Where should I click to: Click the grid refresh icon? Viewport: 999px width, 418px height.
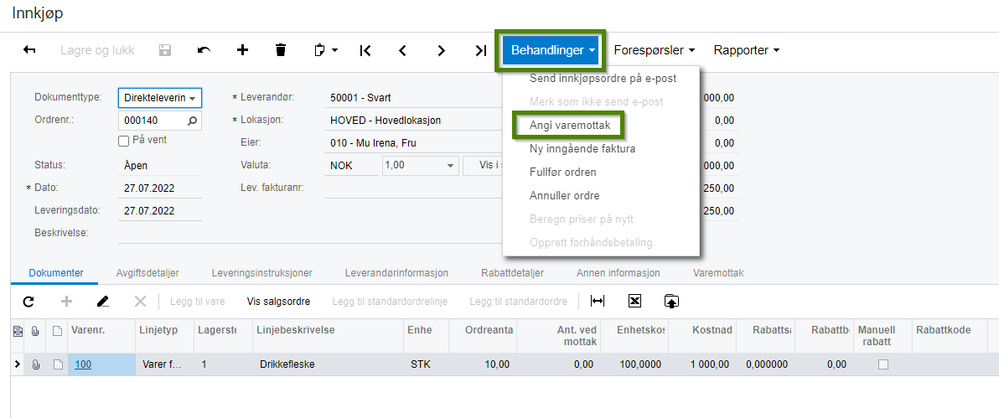pyautogui.click(x=29, y=301)
